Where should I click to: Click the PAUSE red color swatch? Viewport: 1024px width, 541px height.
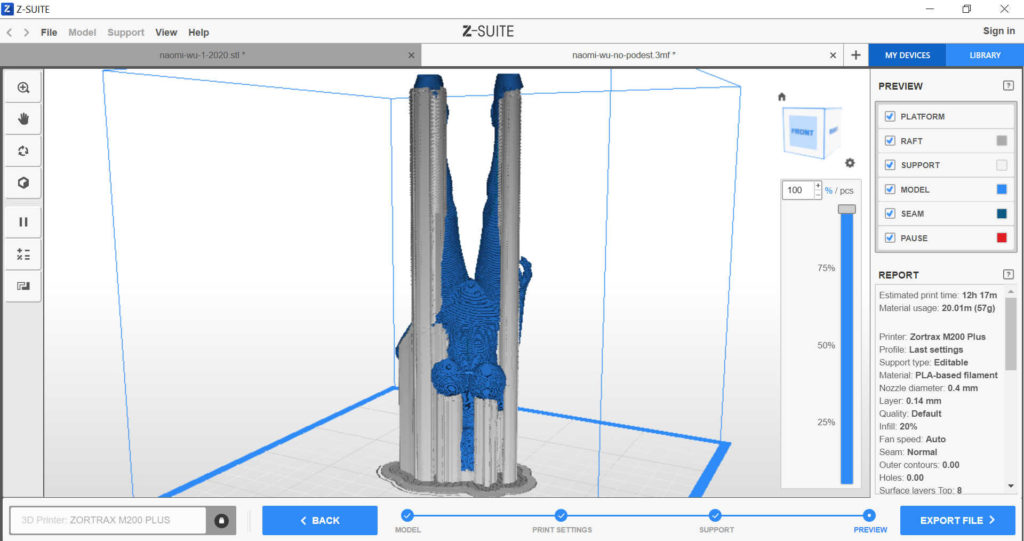coord(1002,238)
